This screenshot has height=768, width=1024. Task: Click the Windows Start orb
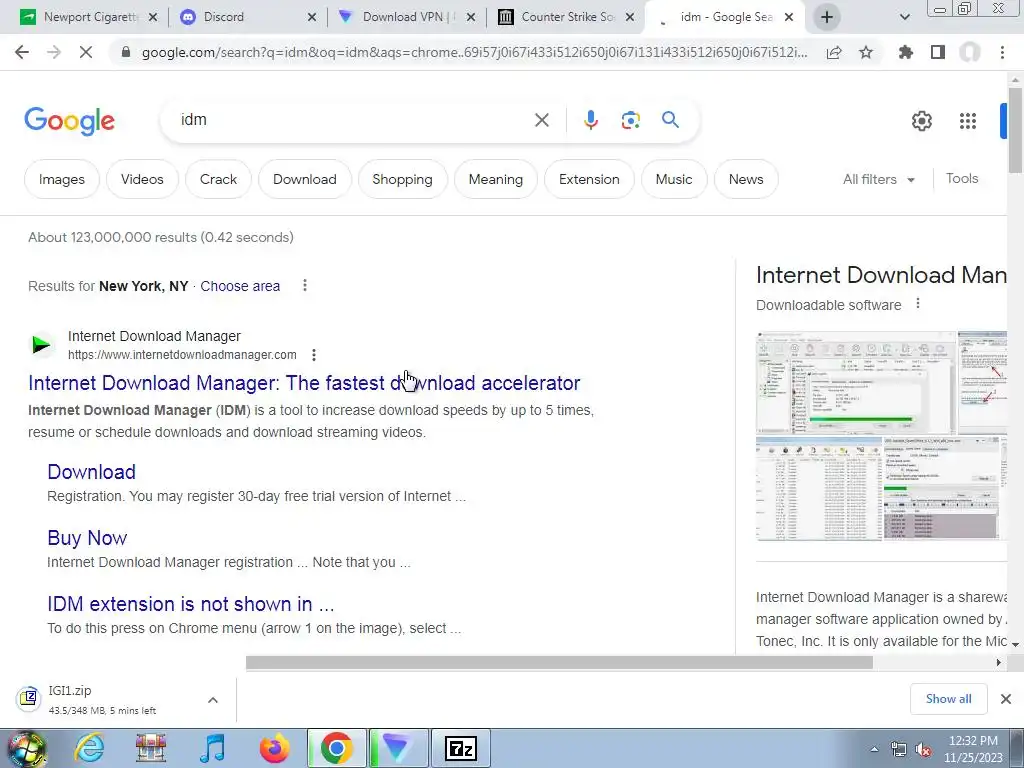point(26,749)
